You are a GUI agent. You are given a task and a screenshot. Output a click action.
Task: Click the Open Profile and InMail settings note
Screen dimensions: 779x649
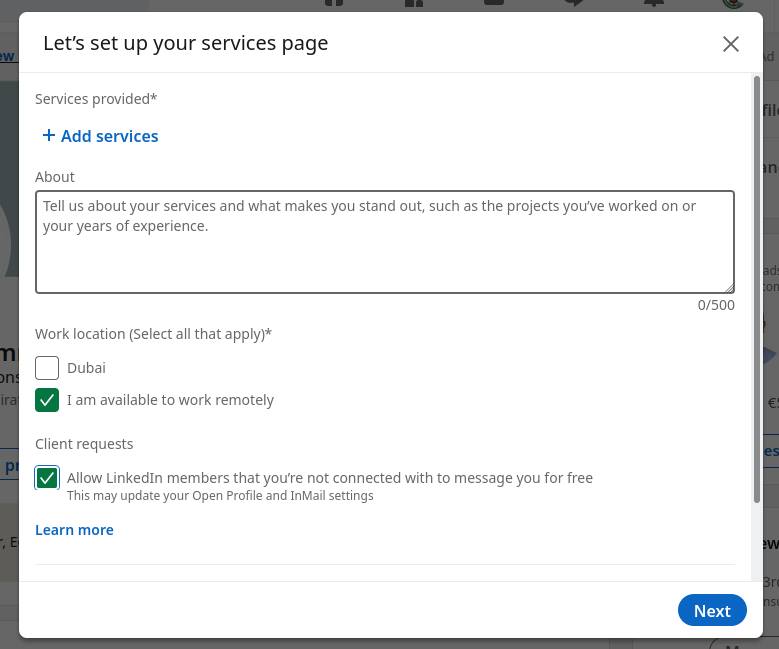tap(220, 496)
